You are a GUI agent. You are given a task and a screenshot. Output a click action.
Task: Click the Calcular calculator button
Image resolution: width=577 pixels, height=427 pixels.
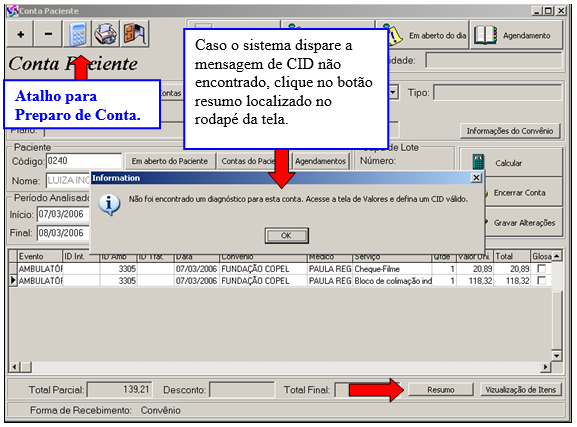[x=511, y=162]
